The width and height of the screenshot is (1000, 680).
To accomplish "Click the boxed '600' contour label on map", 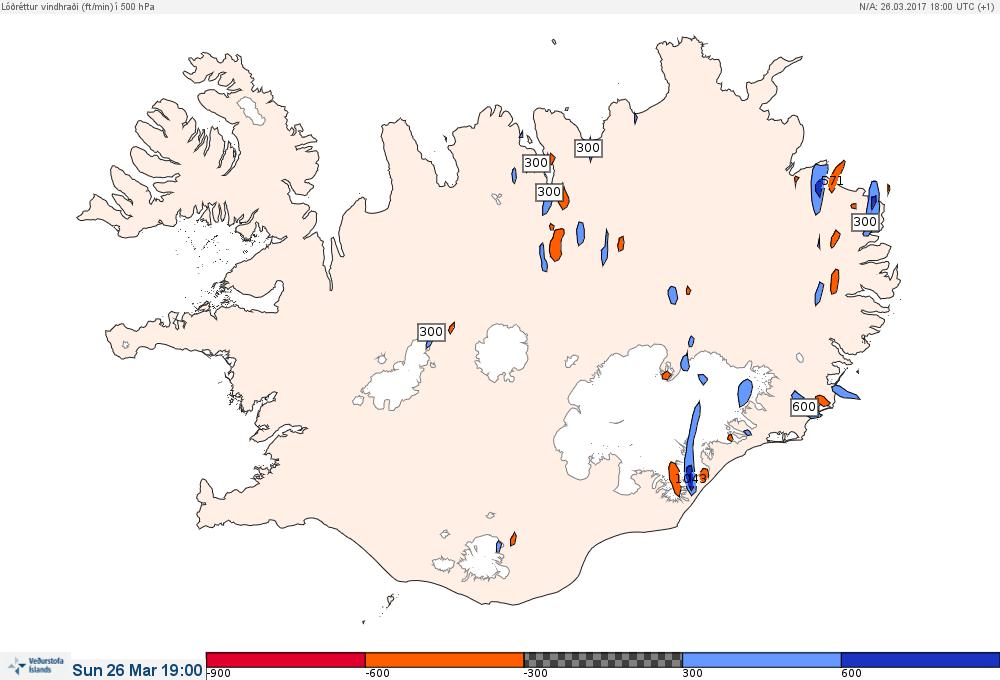I will (x=804, y=406).
